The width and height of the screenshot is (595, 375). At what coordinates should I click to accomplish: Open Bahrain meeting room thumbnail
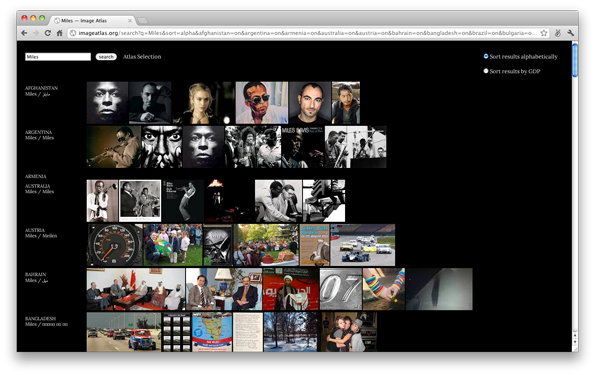click(136, 289)
